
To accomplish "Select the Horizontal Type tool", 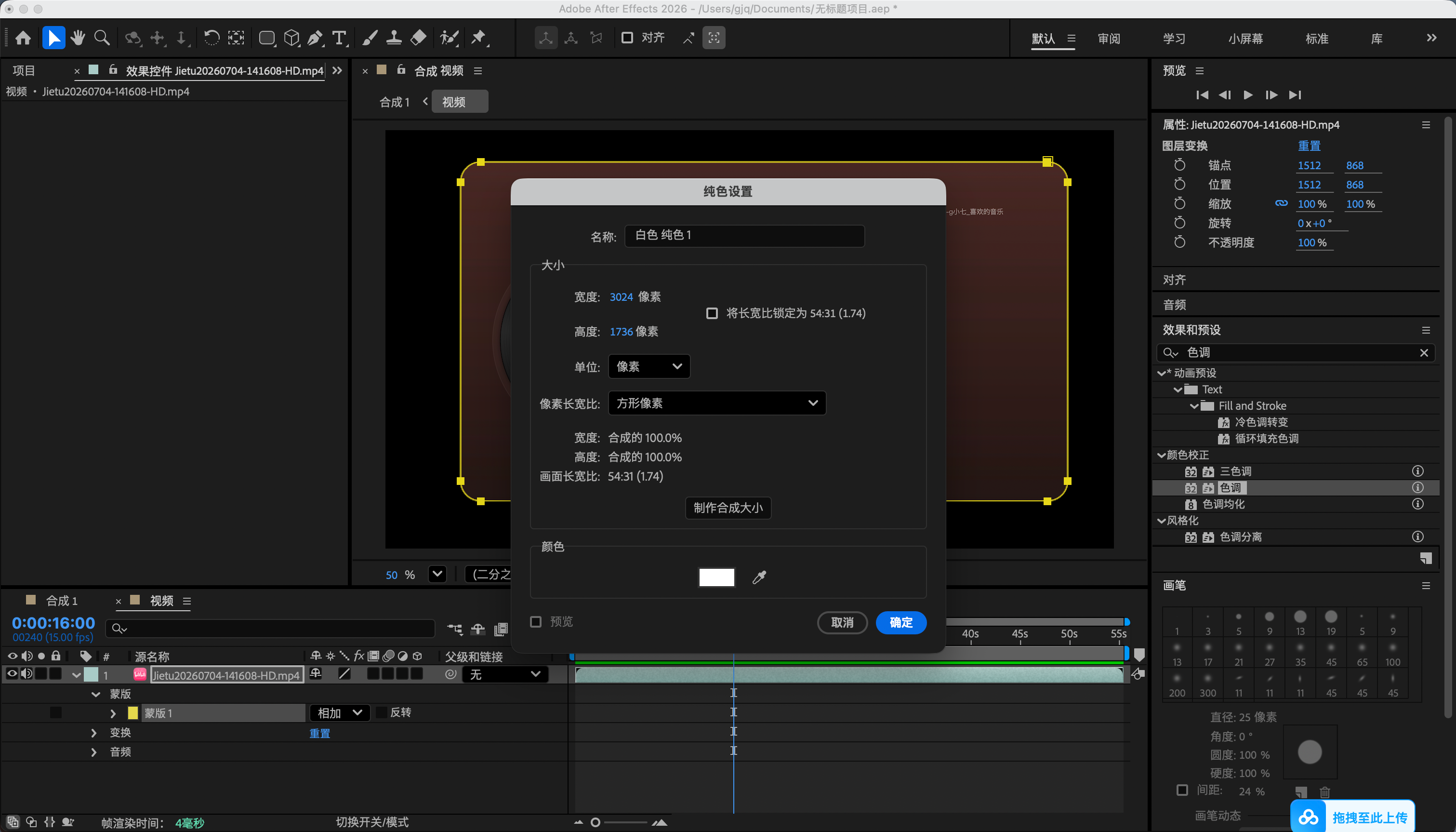I will pos(340,38).
